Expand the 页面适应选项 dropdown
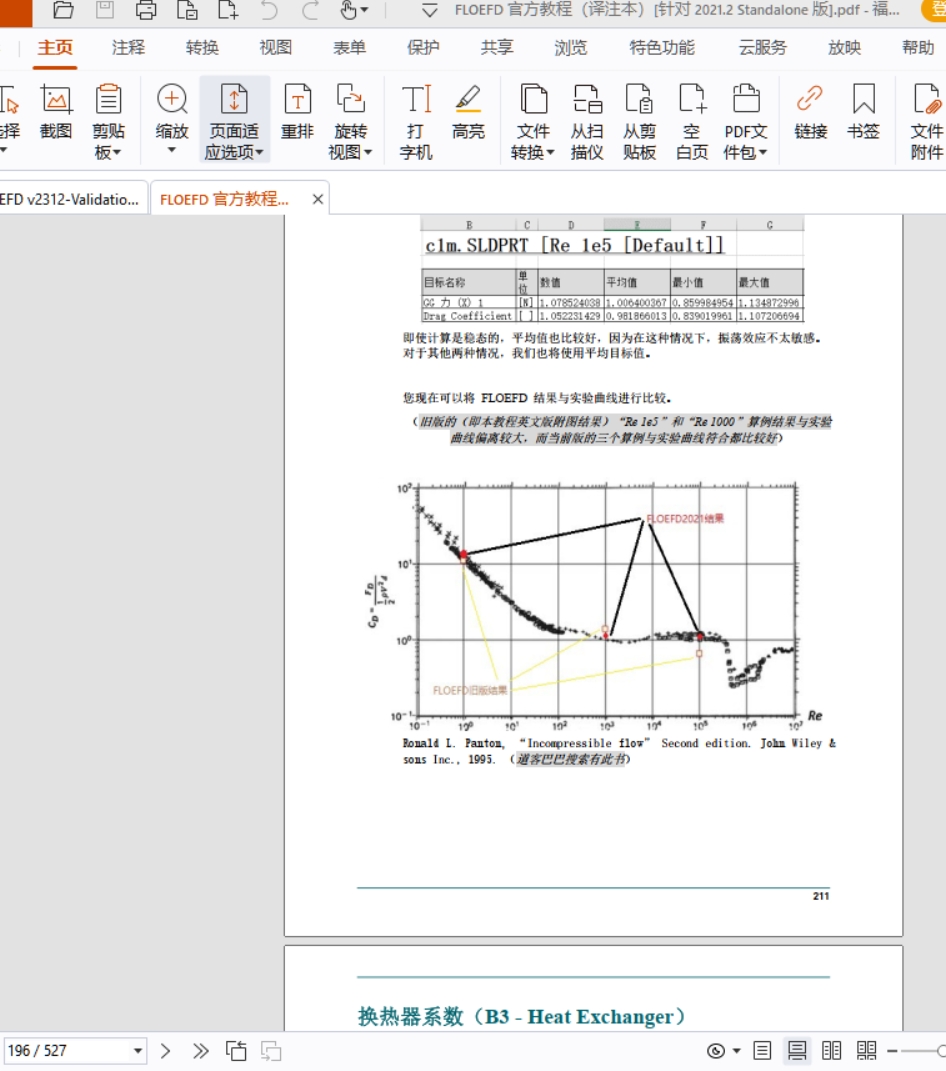Screen dimensions: 946x1071 234,122
